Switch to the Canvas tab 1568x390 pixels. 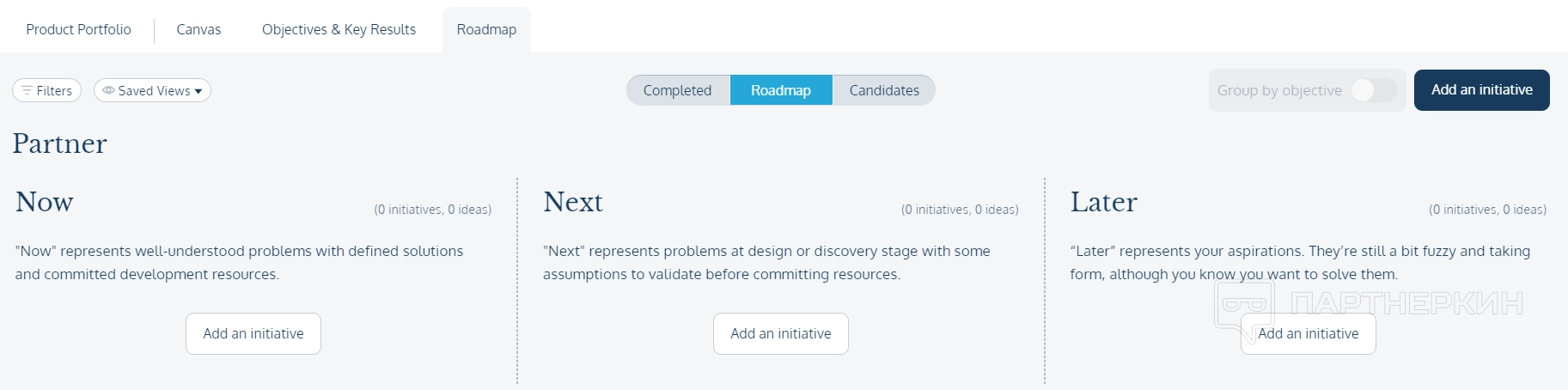(198, 29)
